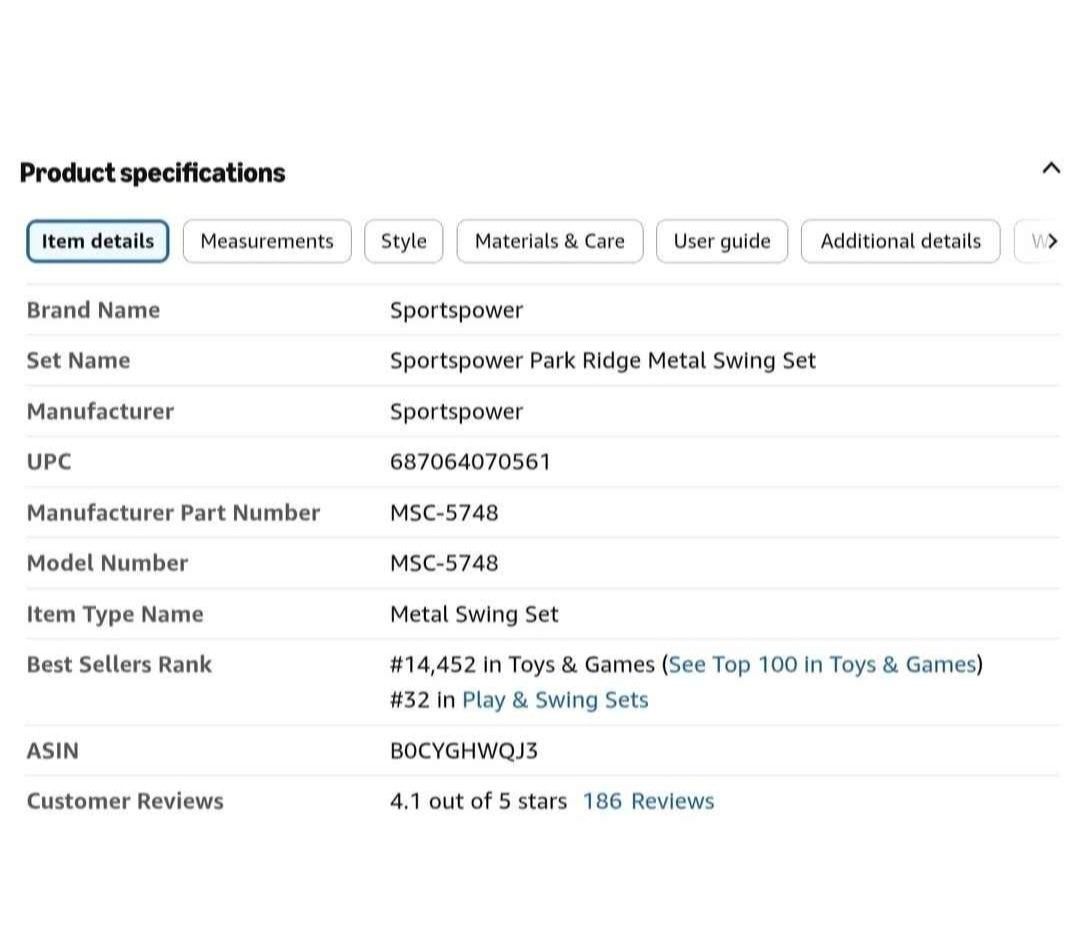Click the Sportspower Park Ridge Metal Swing Set name

(603, 361)
